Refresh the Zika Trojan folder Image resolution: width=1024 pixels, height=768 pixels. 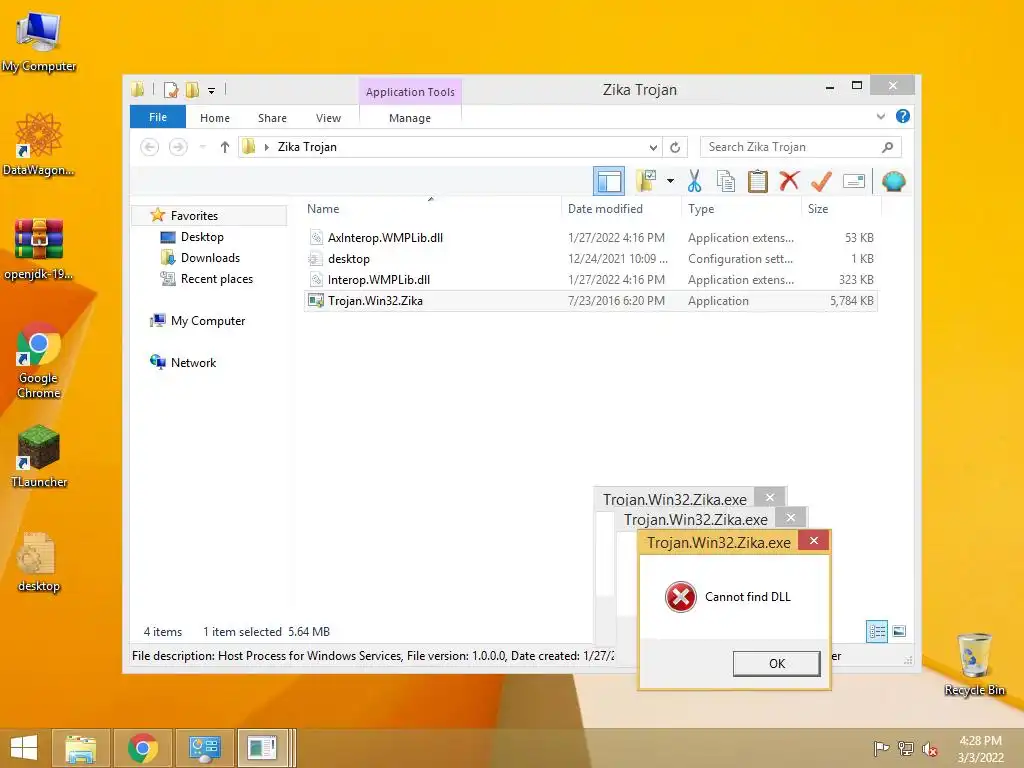[x=675, y=148]
